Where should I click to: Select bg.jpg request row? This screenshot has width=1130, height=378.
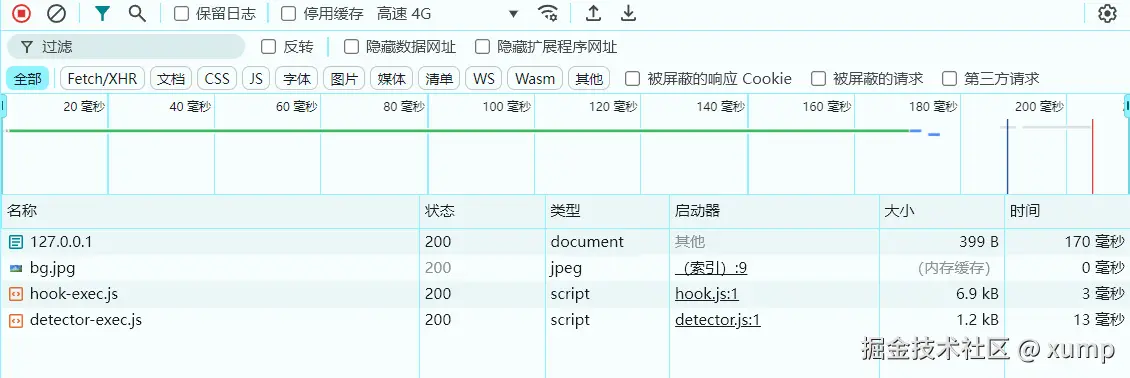click(565, 268)
